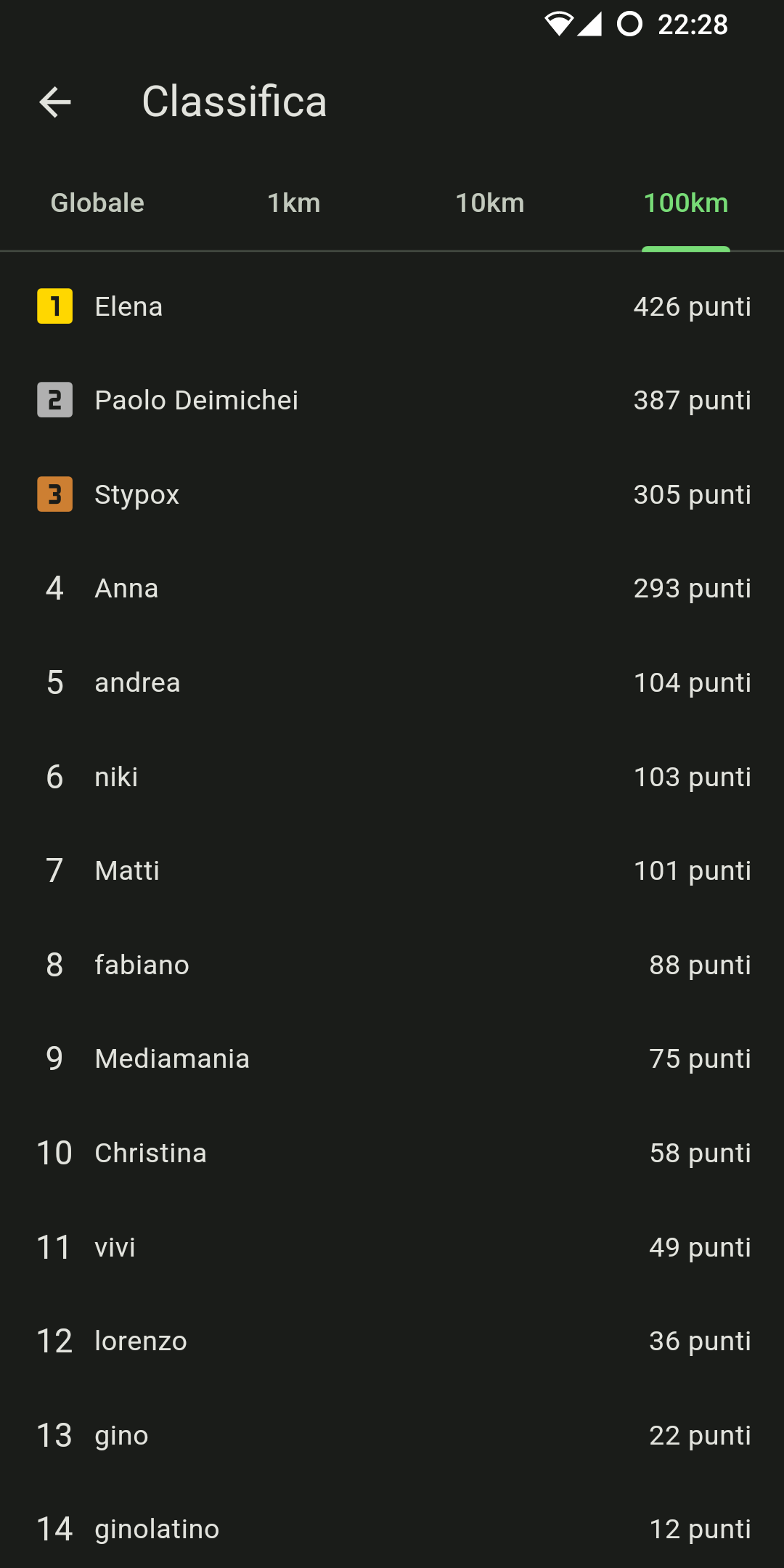Viewport: 784px width, 1568px height.
Task: Click the 426 punti score
Action: (x=692, y=307)
